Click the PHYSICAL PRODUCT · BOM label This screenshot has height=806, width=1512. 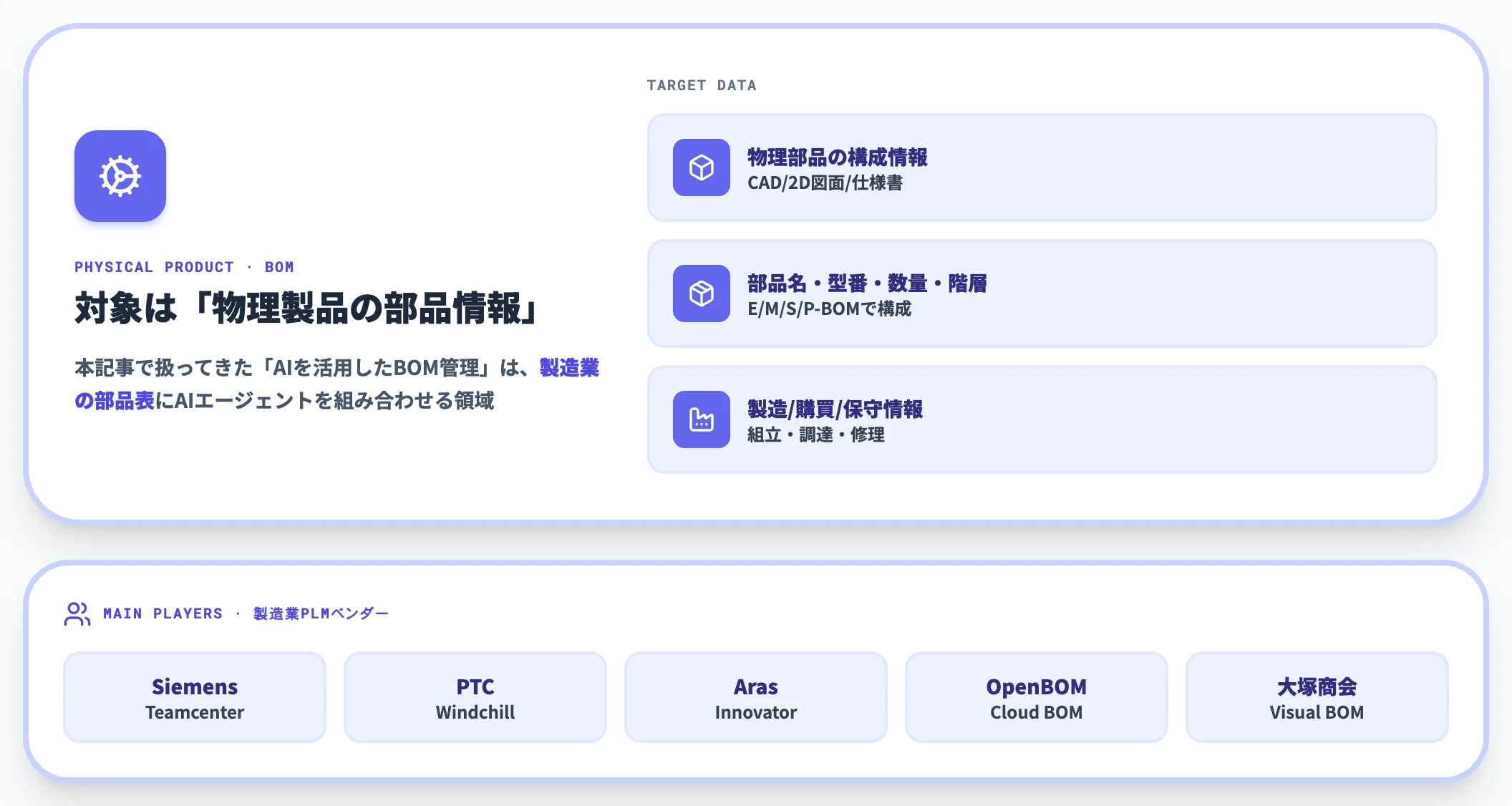pyautogui.click(x=184, y=267)
